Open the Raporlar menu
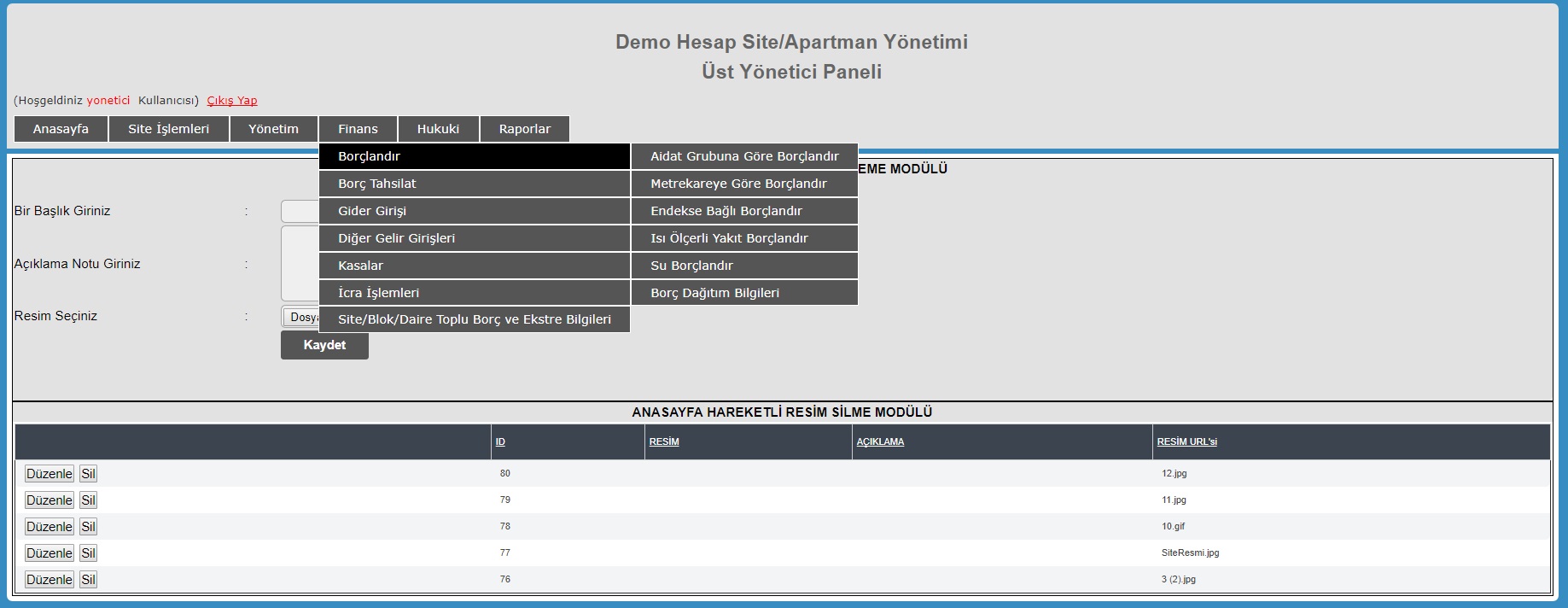Viewport: 1568px width, 608px height. [x=524, y=129]
